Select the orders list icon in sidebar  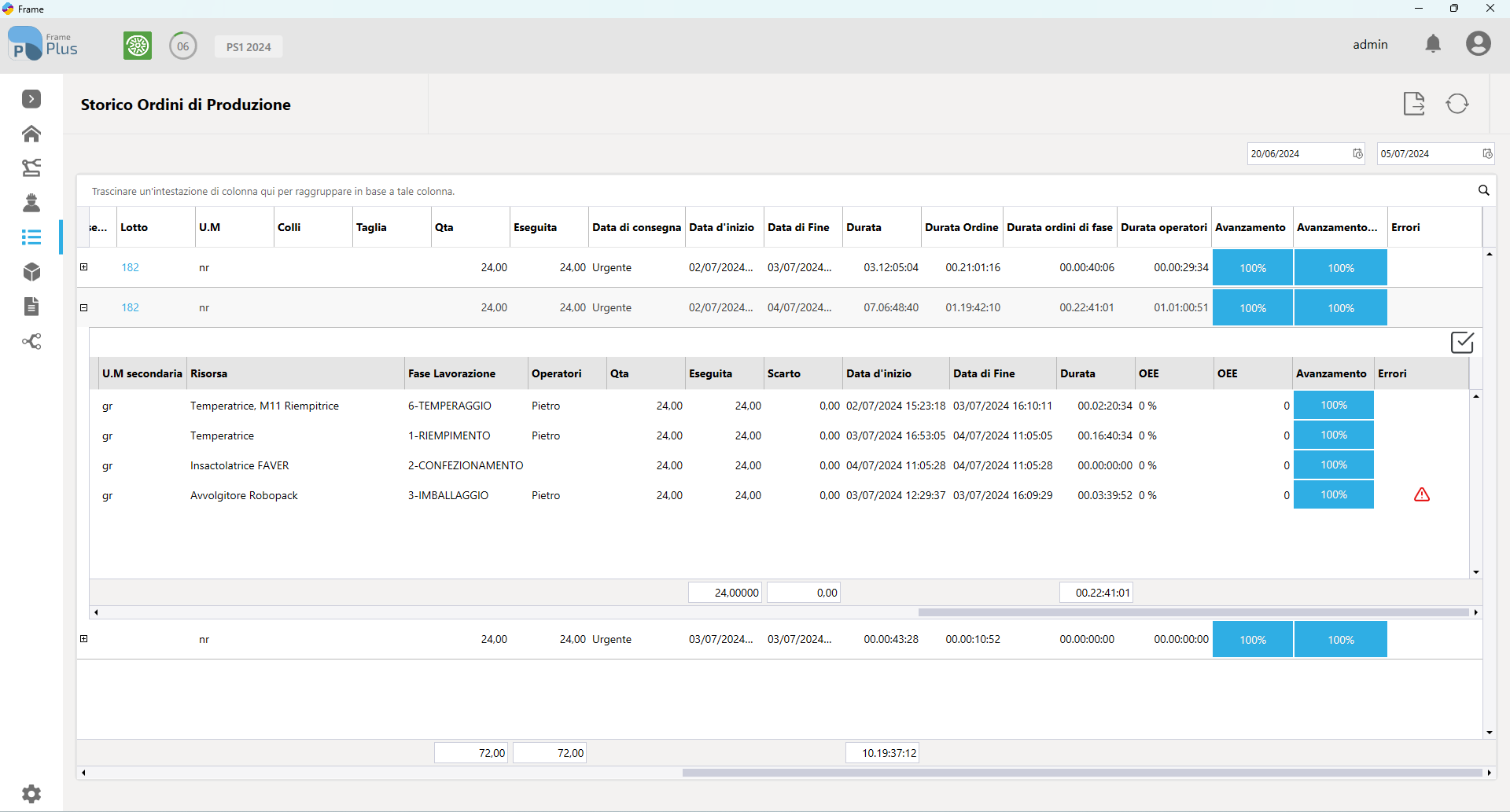coord(31,237)
